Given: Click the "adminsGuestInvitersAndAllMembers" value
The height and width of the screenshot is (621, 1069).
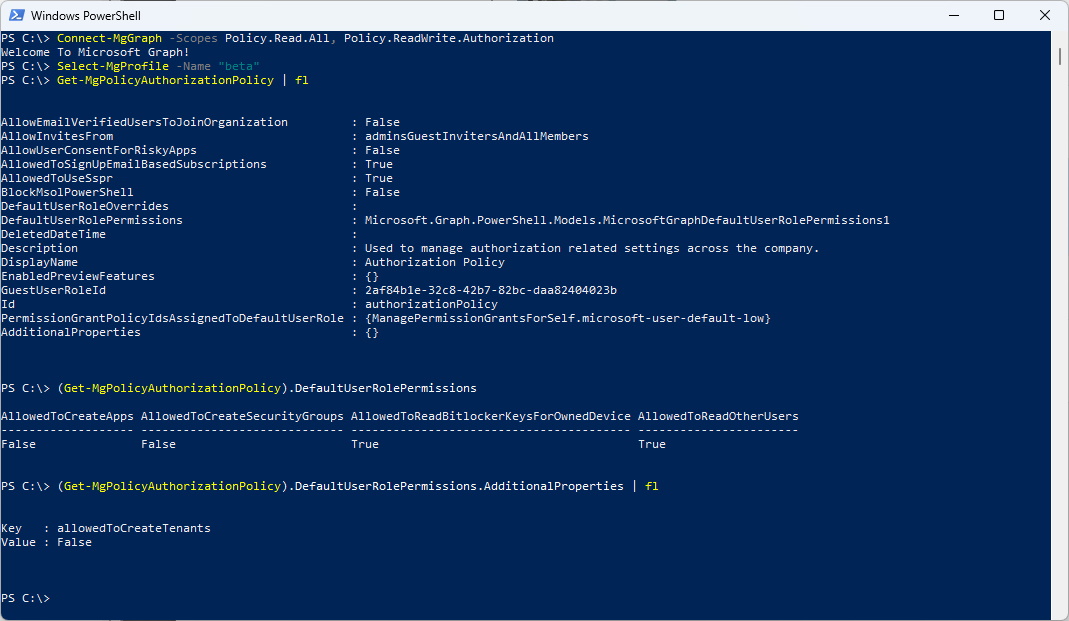Looking at the screenshot, I should tap(477, 136).
